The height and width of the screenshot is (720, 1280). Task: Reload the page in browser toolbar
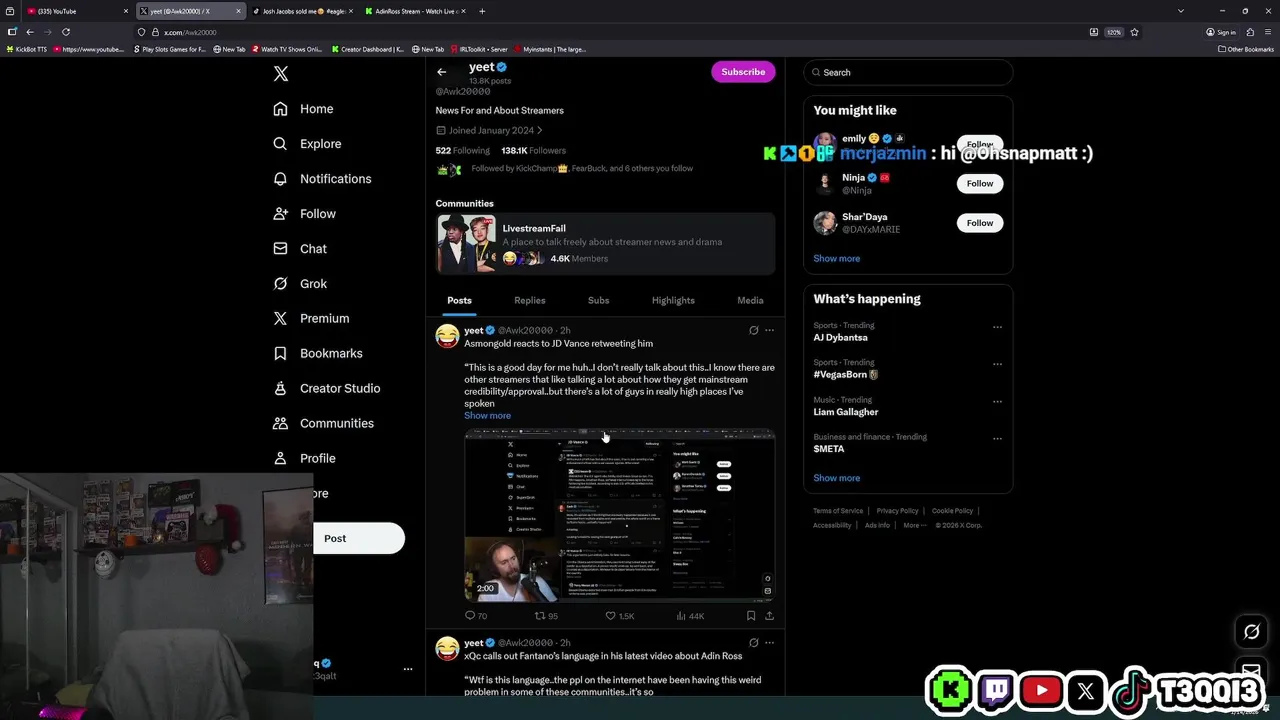[66, 32]
